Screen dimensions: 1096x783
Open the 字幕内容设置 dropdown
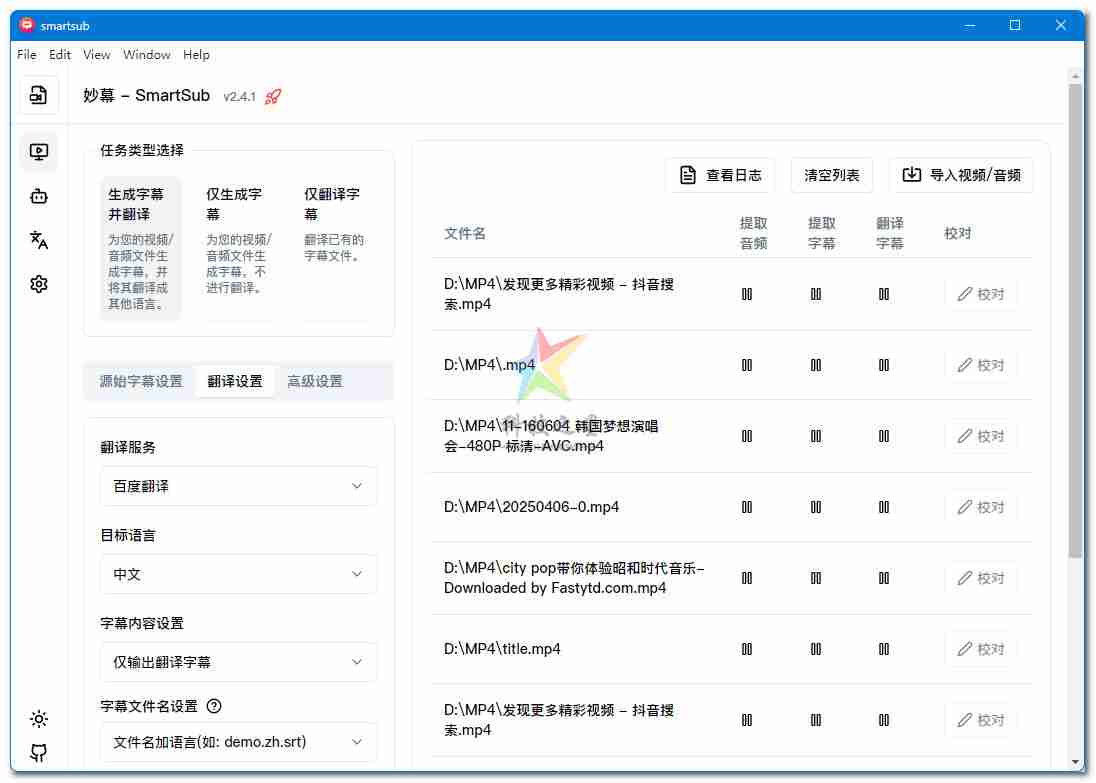(x=238, y=662)
